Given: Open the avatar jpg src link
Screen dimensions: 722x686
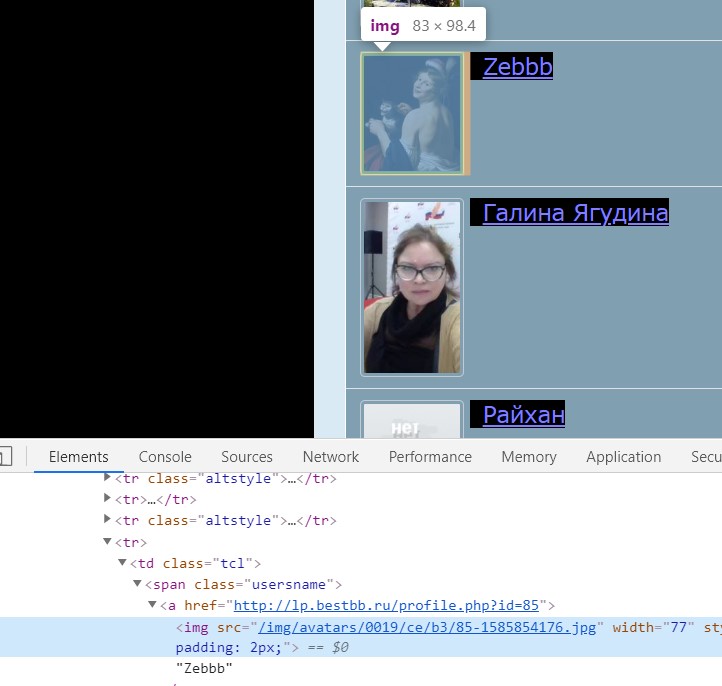Looking at the screenshot, I should coord(427,627).
